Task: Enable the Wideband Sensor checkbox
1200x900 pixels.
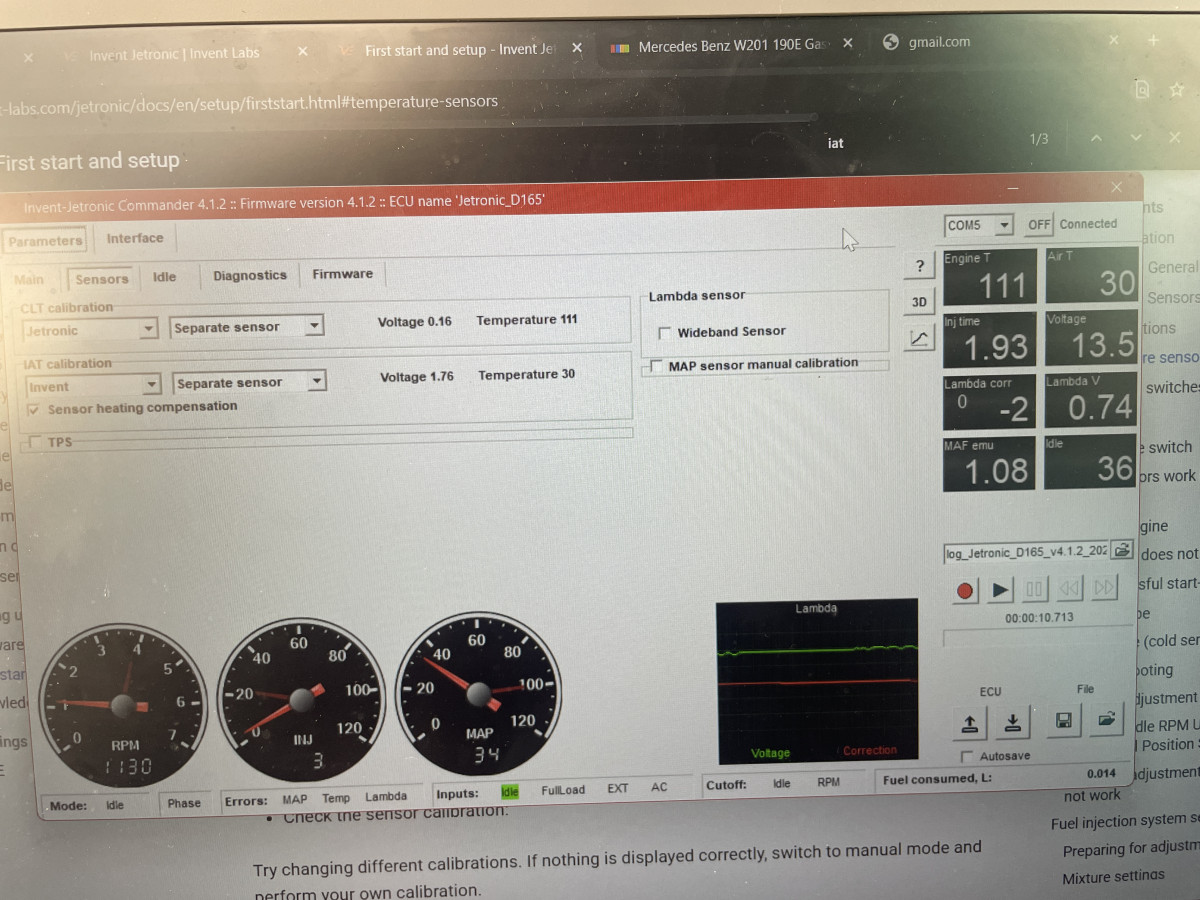Action: pos(665,332)
